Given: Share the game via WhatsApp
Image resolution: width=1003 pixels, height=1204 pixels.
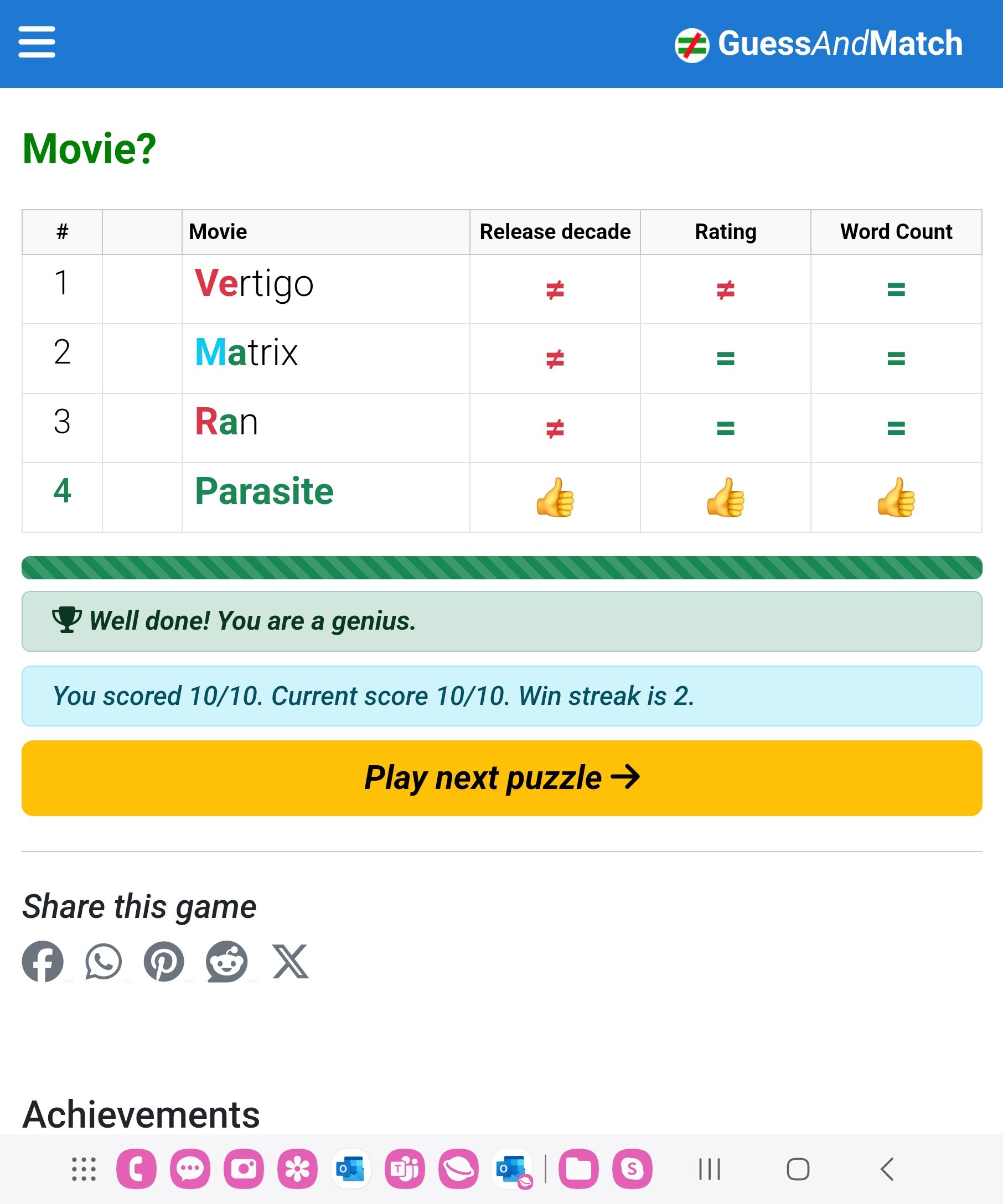Looking at the screenshot, I should pos(104,962).
